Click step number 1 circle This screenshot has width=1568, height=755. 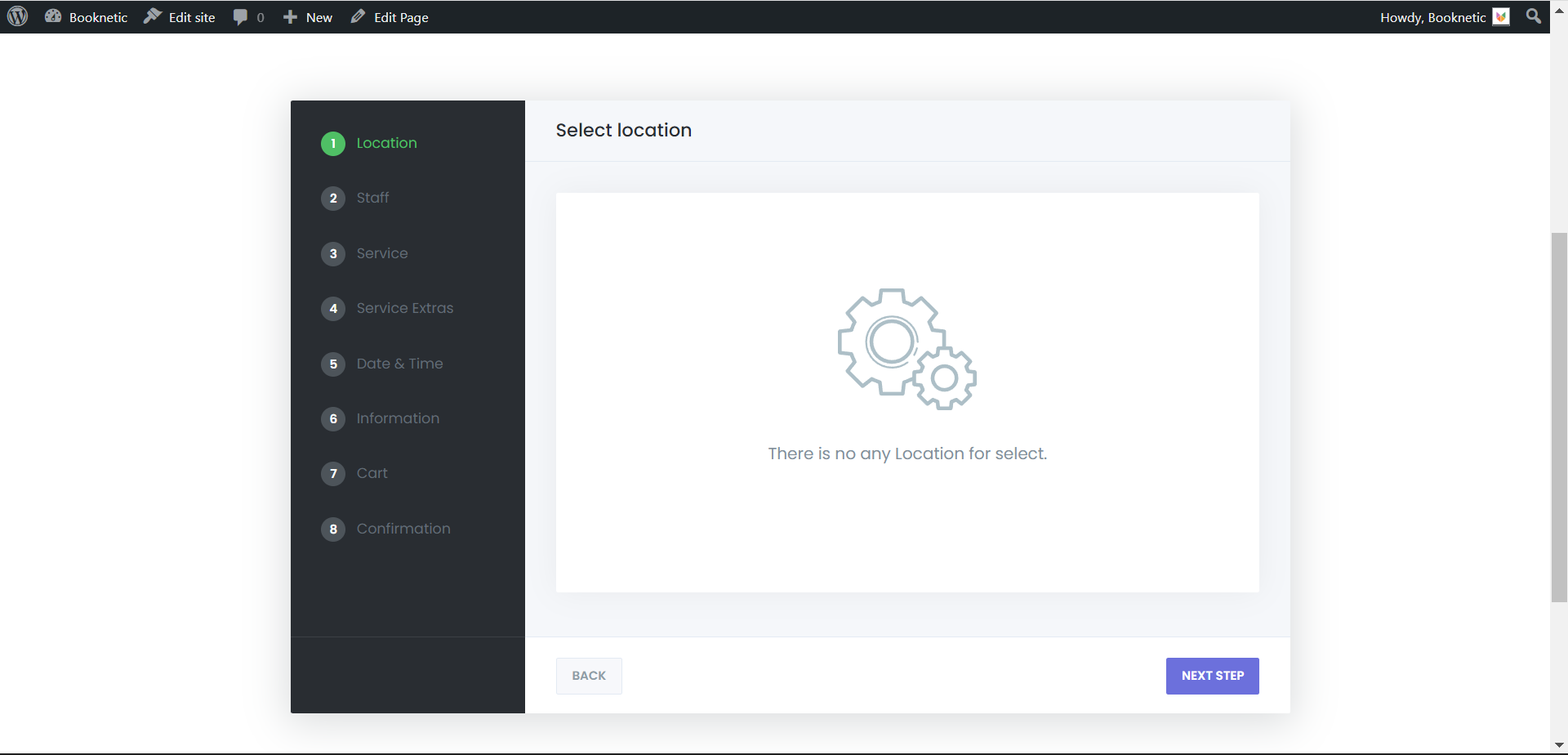333,144
